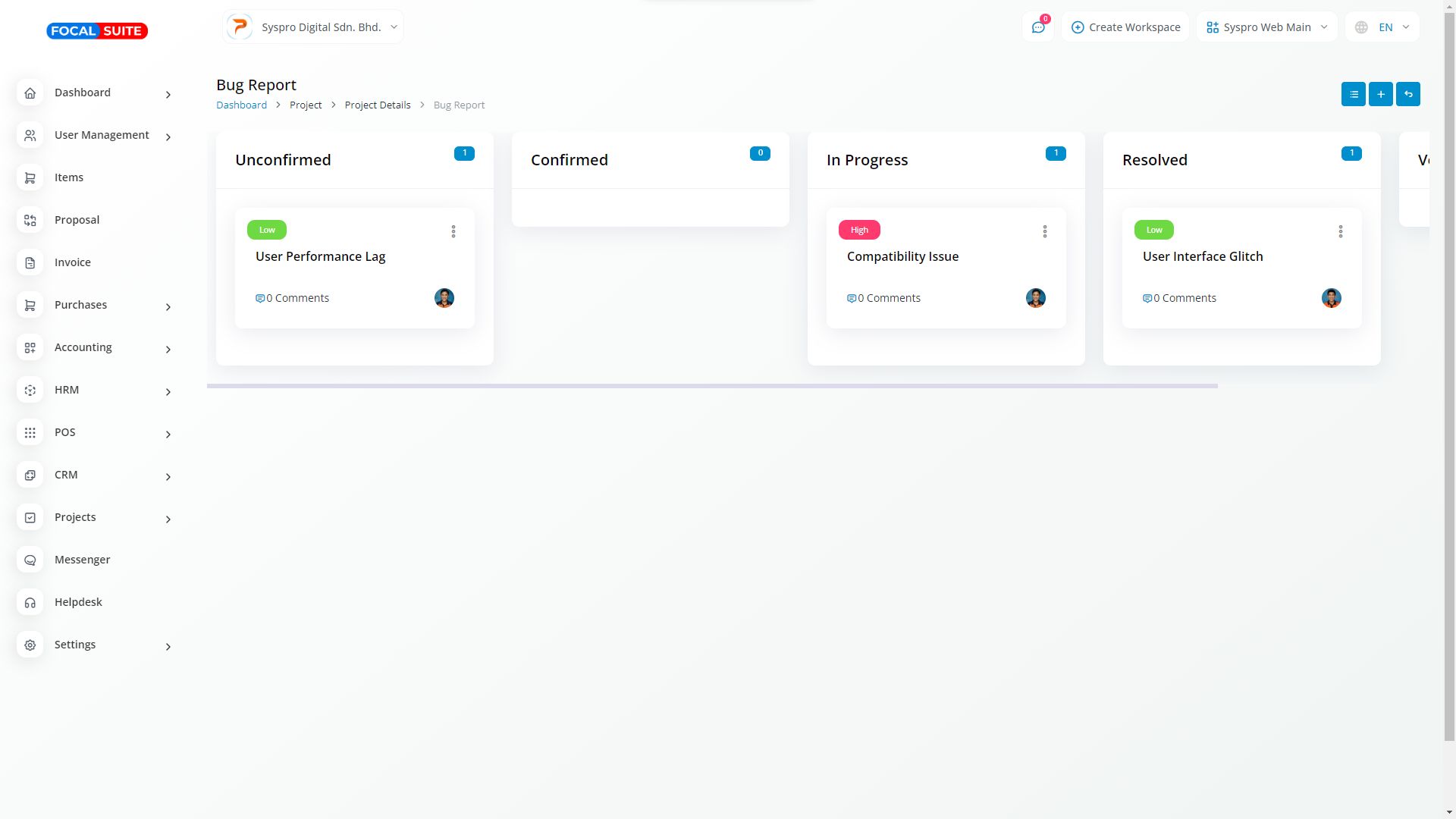Click the list view icon button
The width and height of the screenshot is (1456, 819).
pos(1353,94)
